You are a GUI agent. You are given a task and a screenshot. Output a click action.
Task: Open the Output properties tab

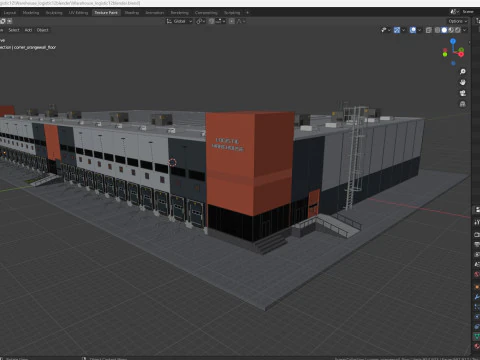477,245
